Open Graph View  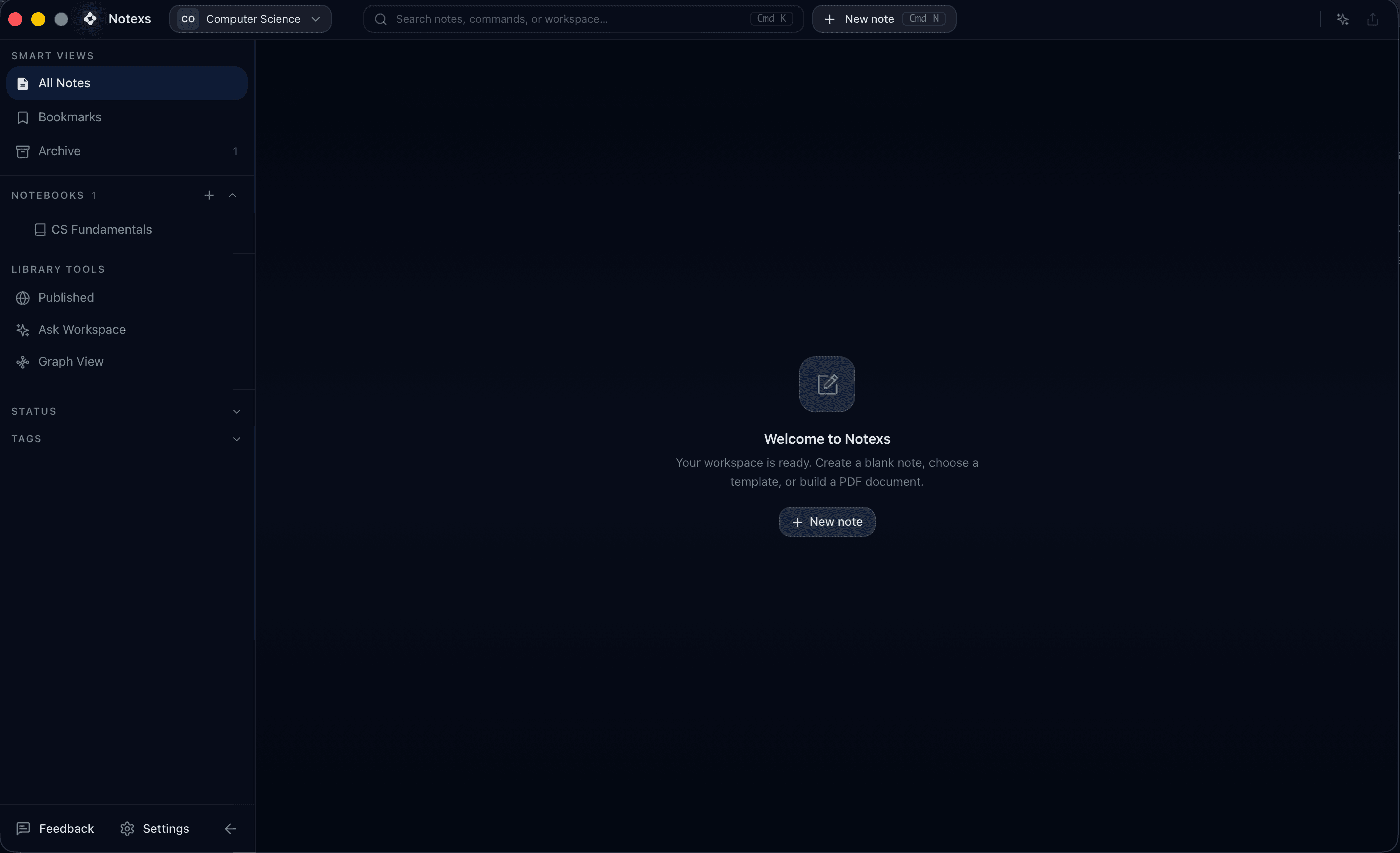(x=127, y=361)
